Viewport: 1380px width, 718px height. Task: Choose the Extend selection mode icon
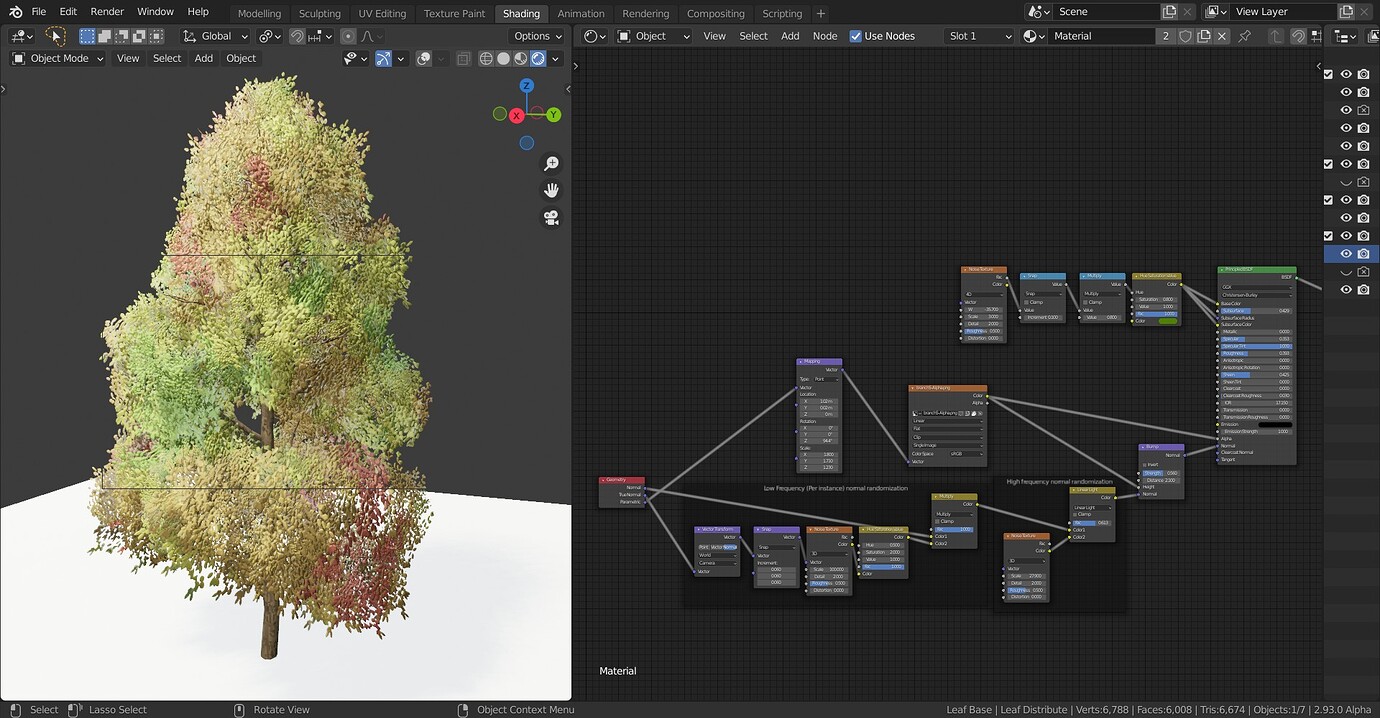[104, 36]
